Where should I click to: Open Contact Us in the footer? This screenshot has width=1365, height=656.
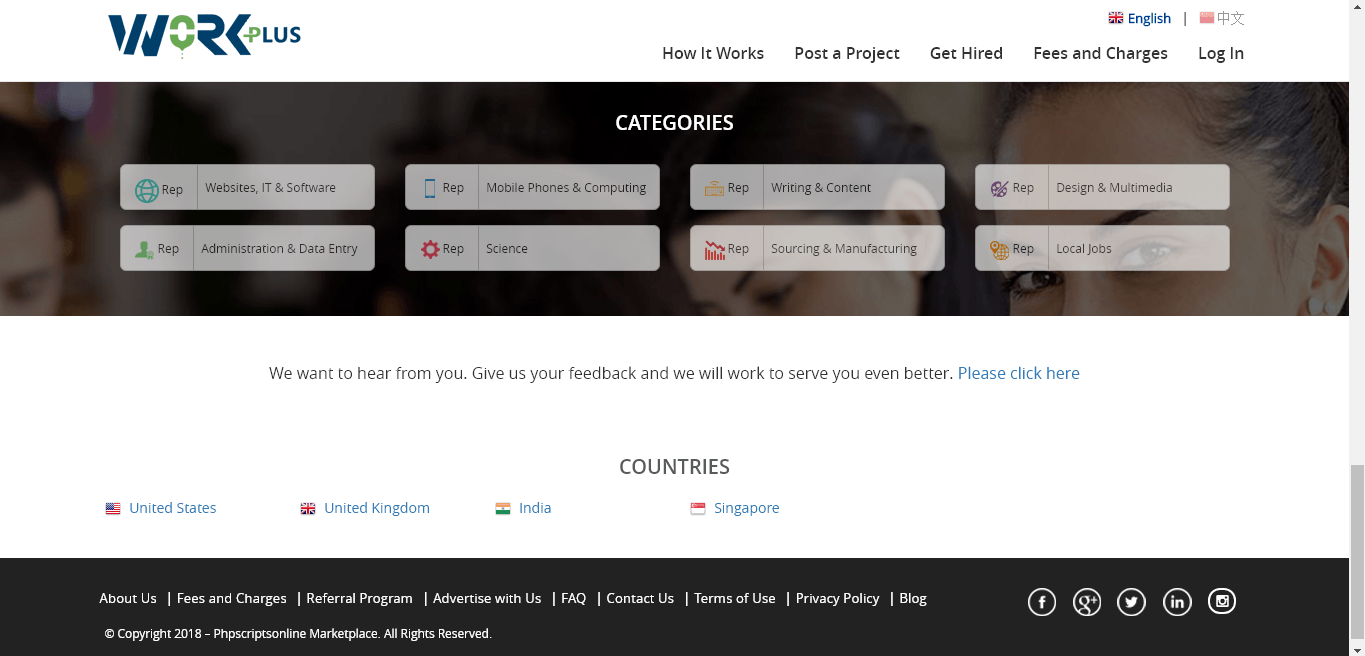(640, 598)
